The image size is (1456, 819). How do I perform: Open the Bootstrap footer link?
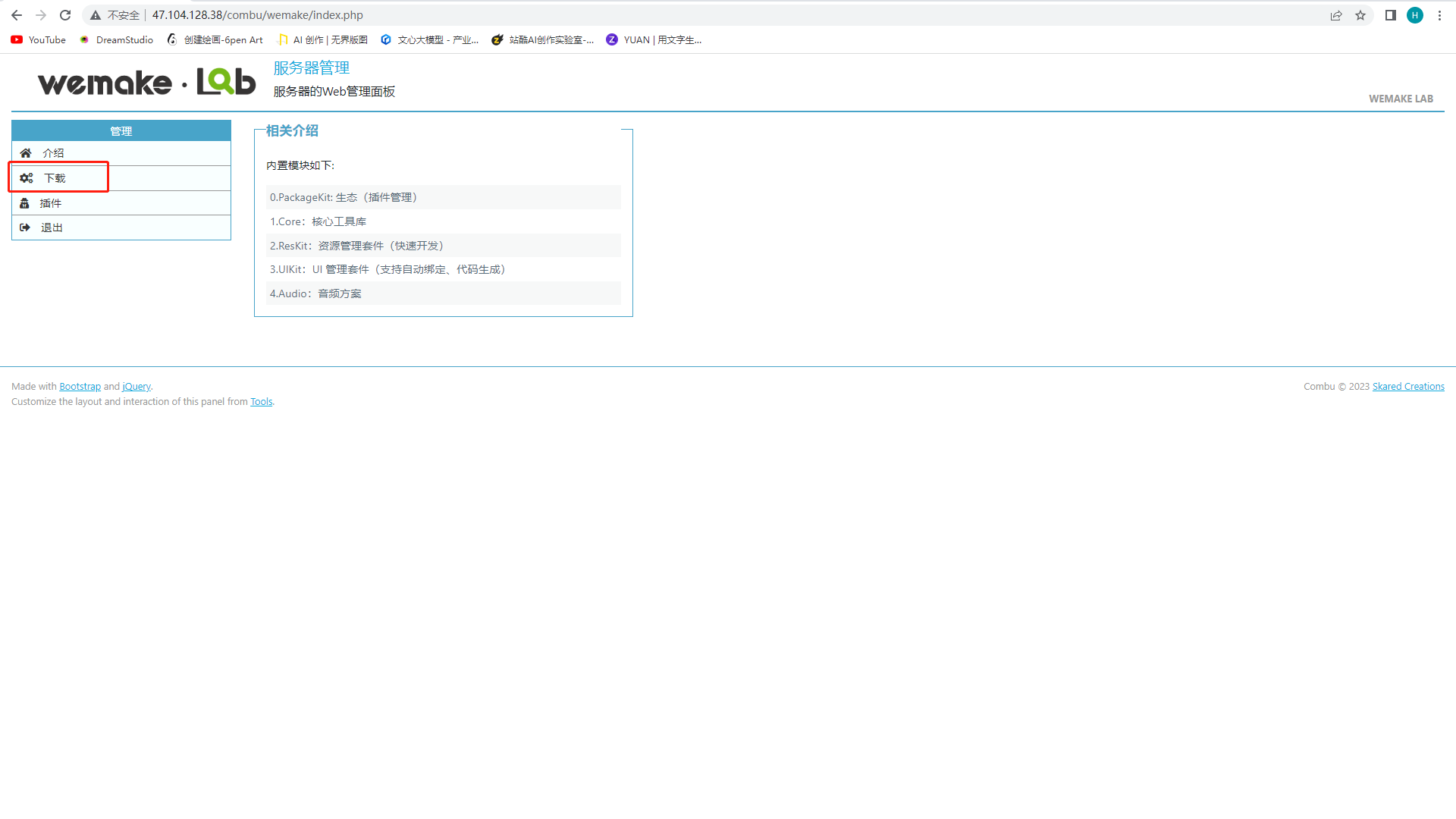80,387
